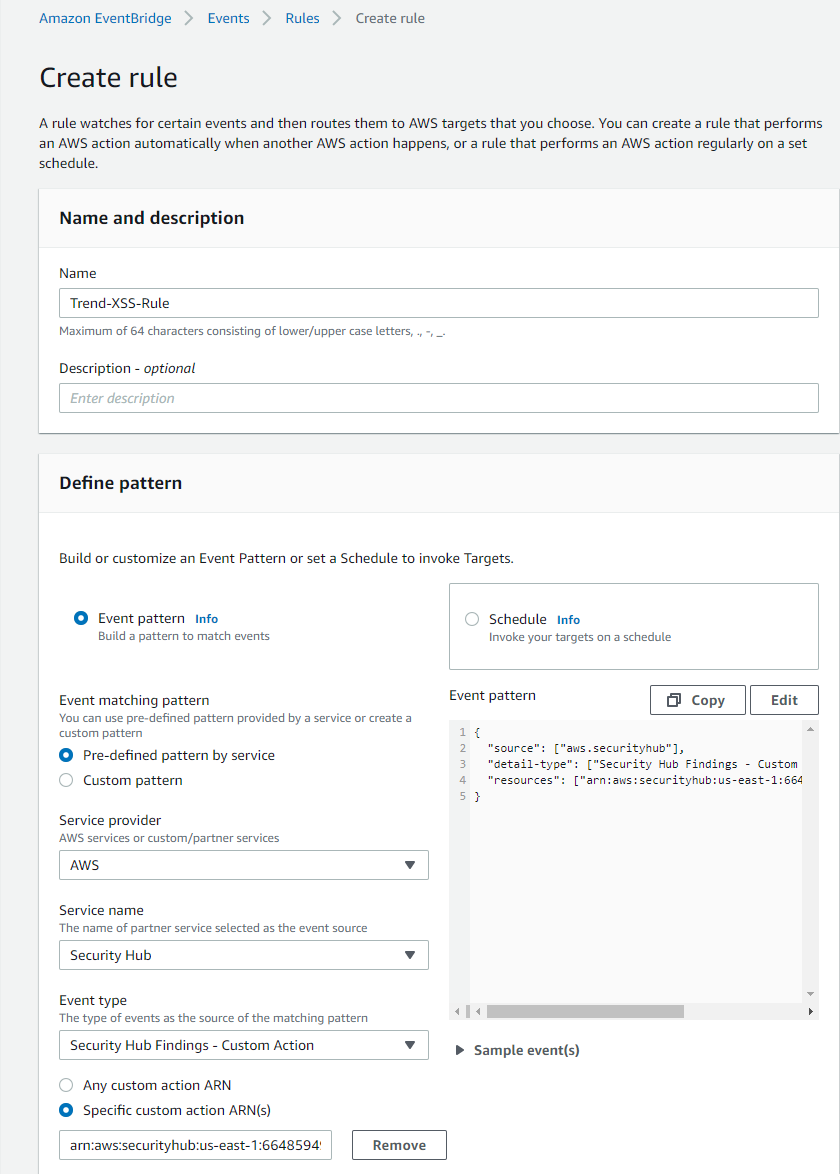Click left arrow of event pattern scrollbar
Screen dimensions: 840x1174
(x=478, y=1012)
